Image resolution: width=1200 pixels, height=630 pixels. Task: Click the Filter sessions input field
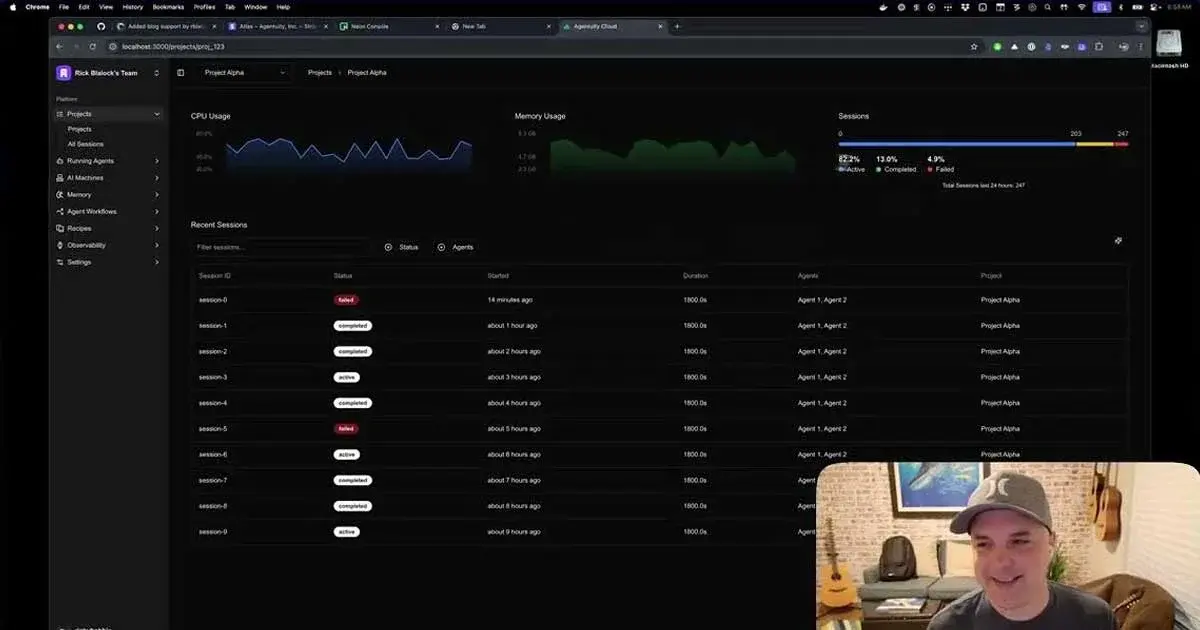click(280, 247)
